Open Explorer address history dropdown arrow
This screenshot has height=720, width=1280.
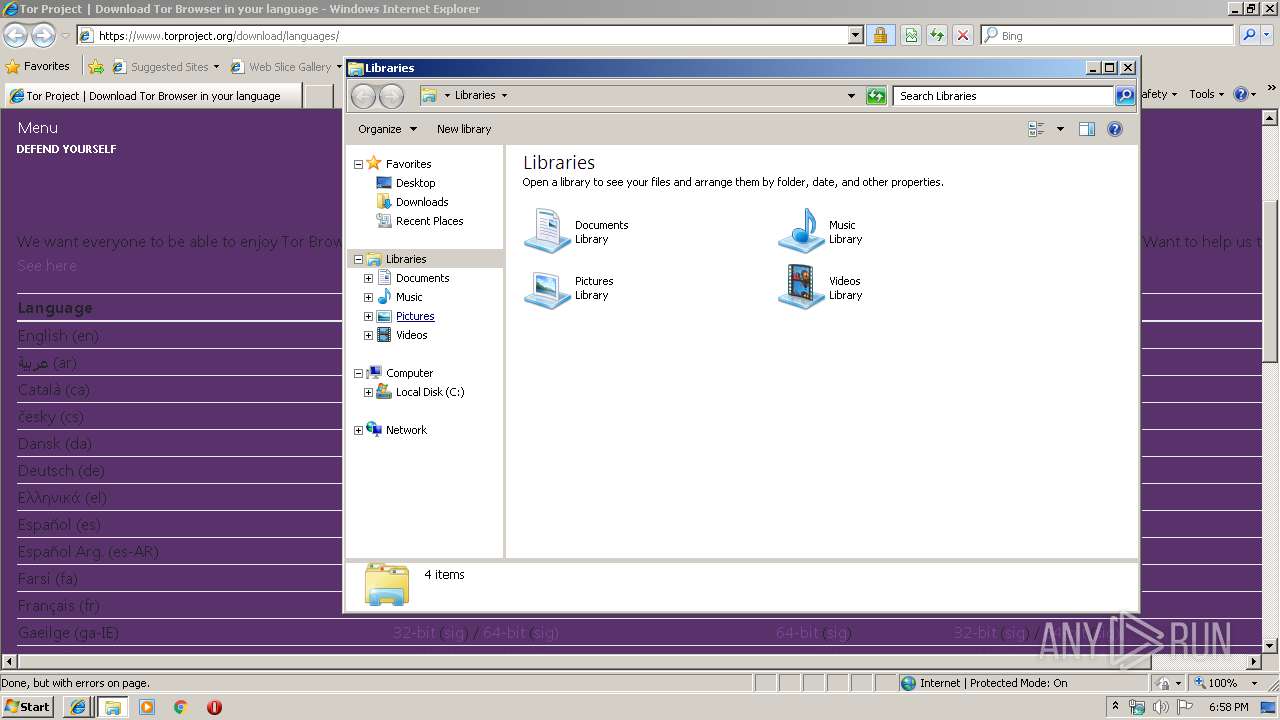[x=851, y=96]
